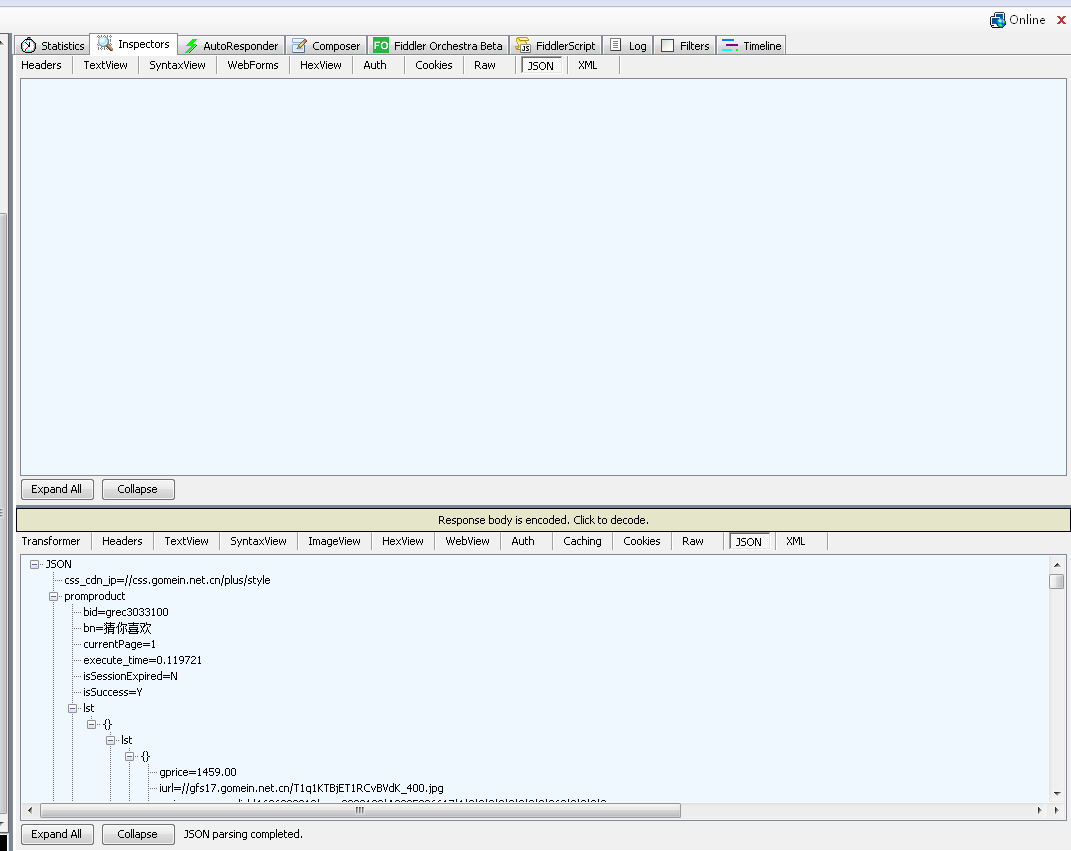This screenshot has width=1071, height=851.
Task: Collapse the promproduct node
Action: (x=53, y=596)
